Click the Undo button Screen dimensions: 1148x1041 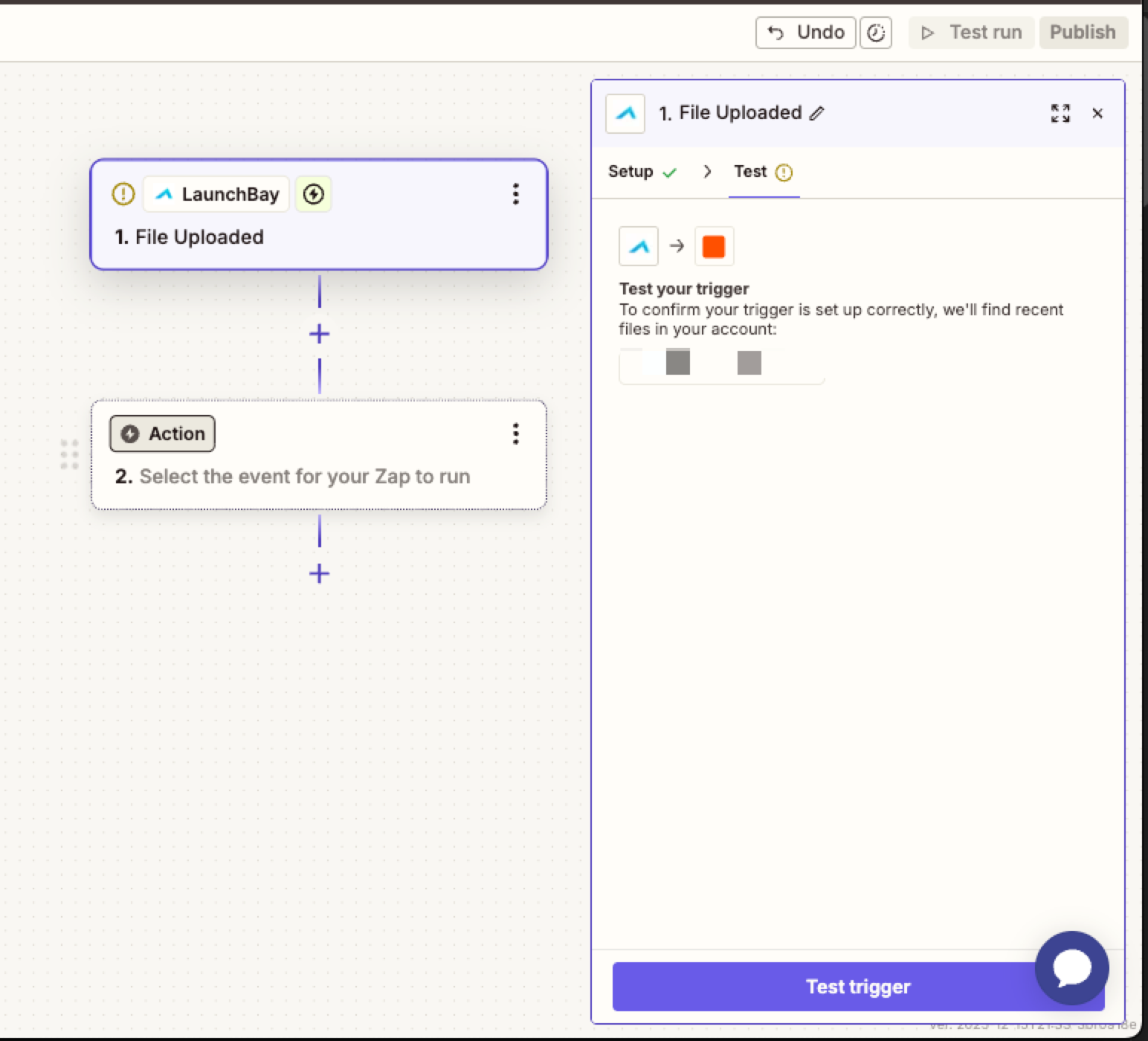[805, 33]
